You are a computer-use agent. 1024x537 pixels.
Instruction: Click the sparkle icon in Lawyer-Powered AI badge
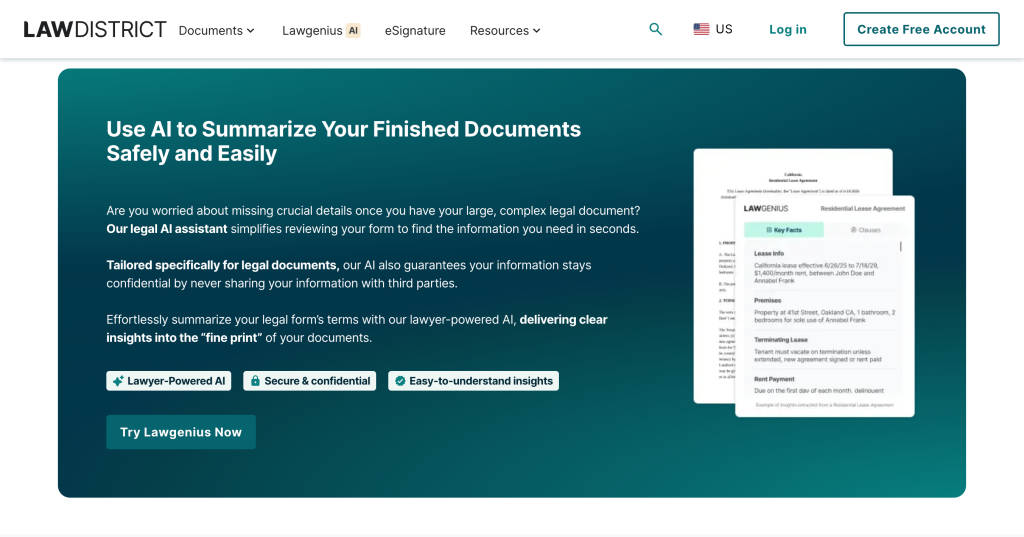[118, 381]
